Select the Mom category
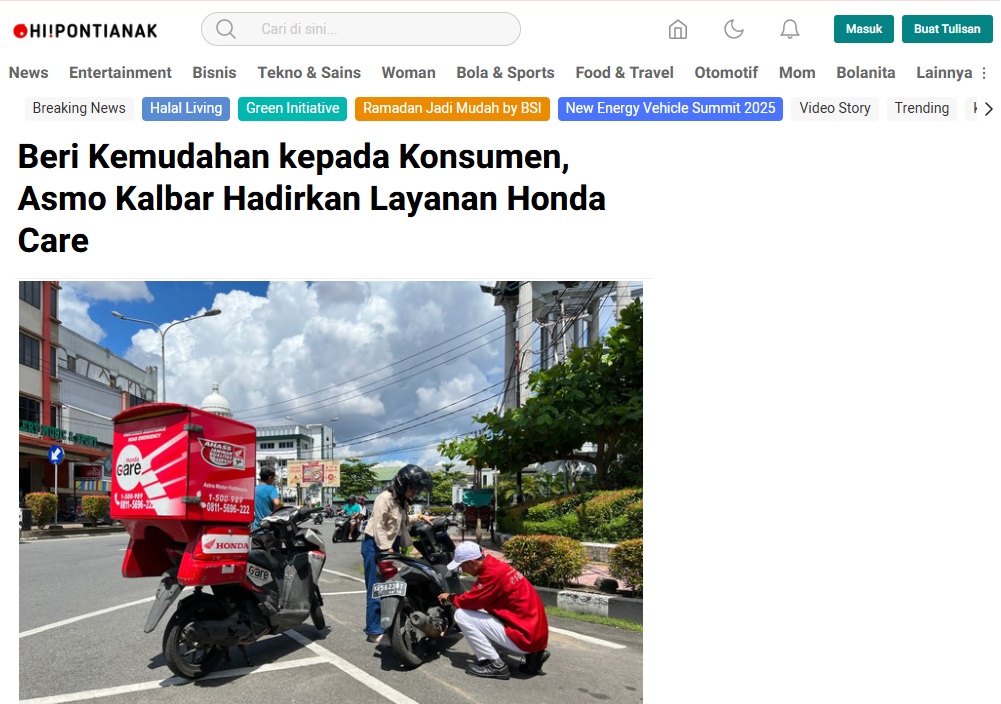 pos(797,73)
